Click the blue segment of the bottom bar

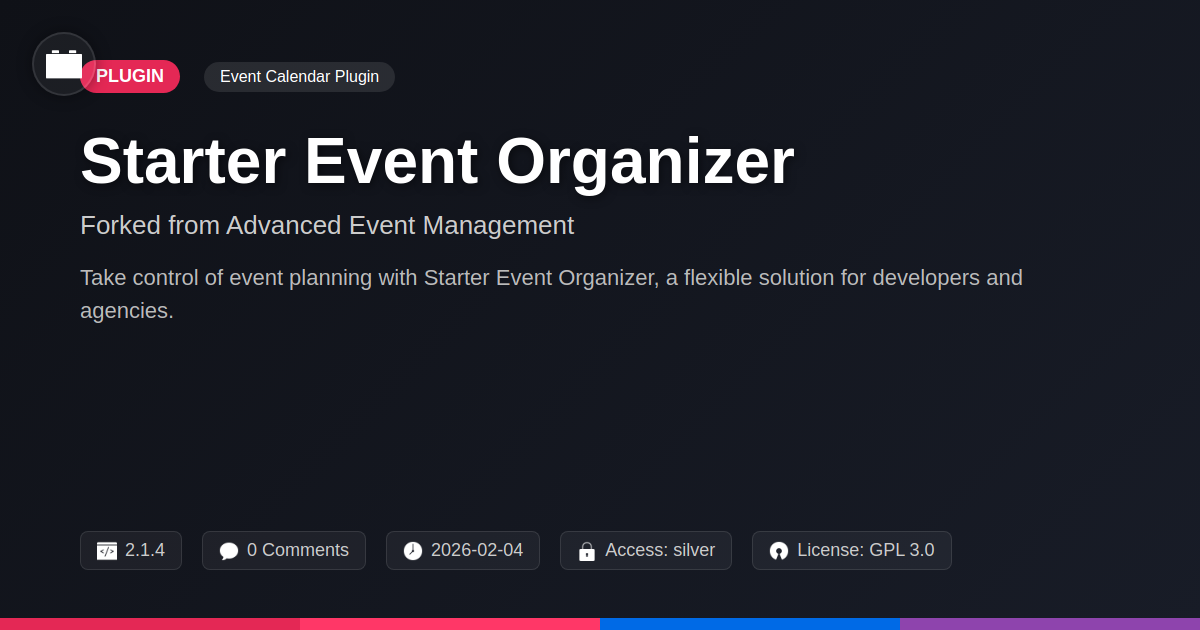(750, 624)
